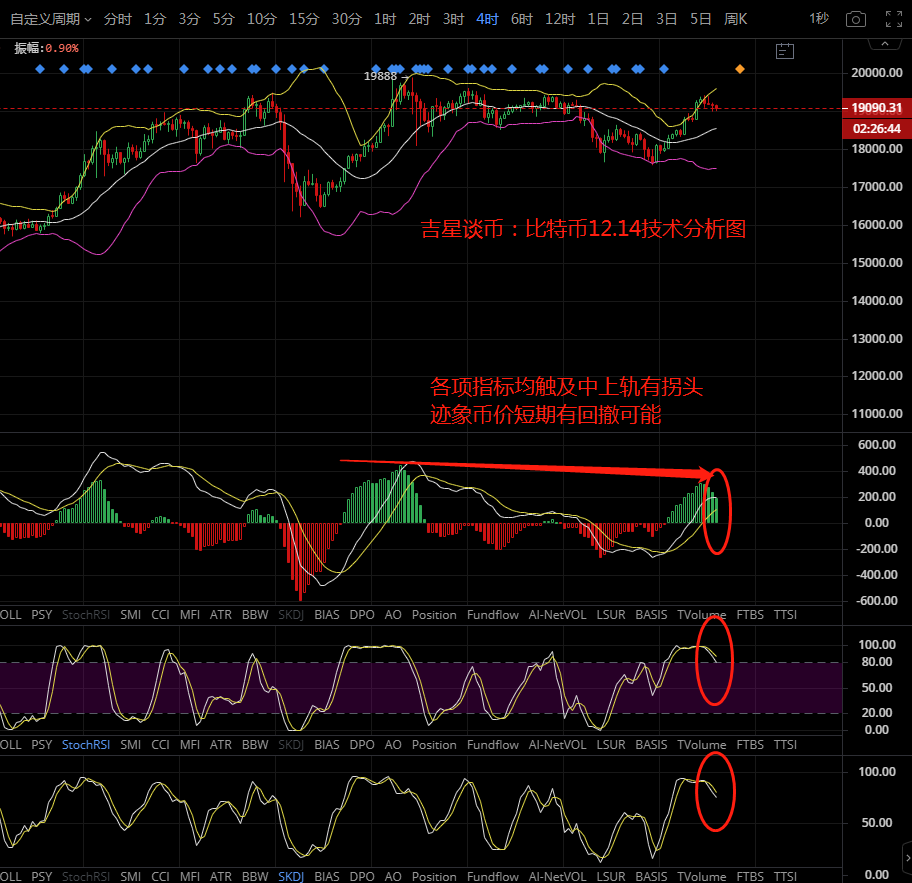Click the 振幅 0.90% amplitude label

(x=46, y=48)
